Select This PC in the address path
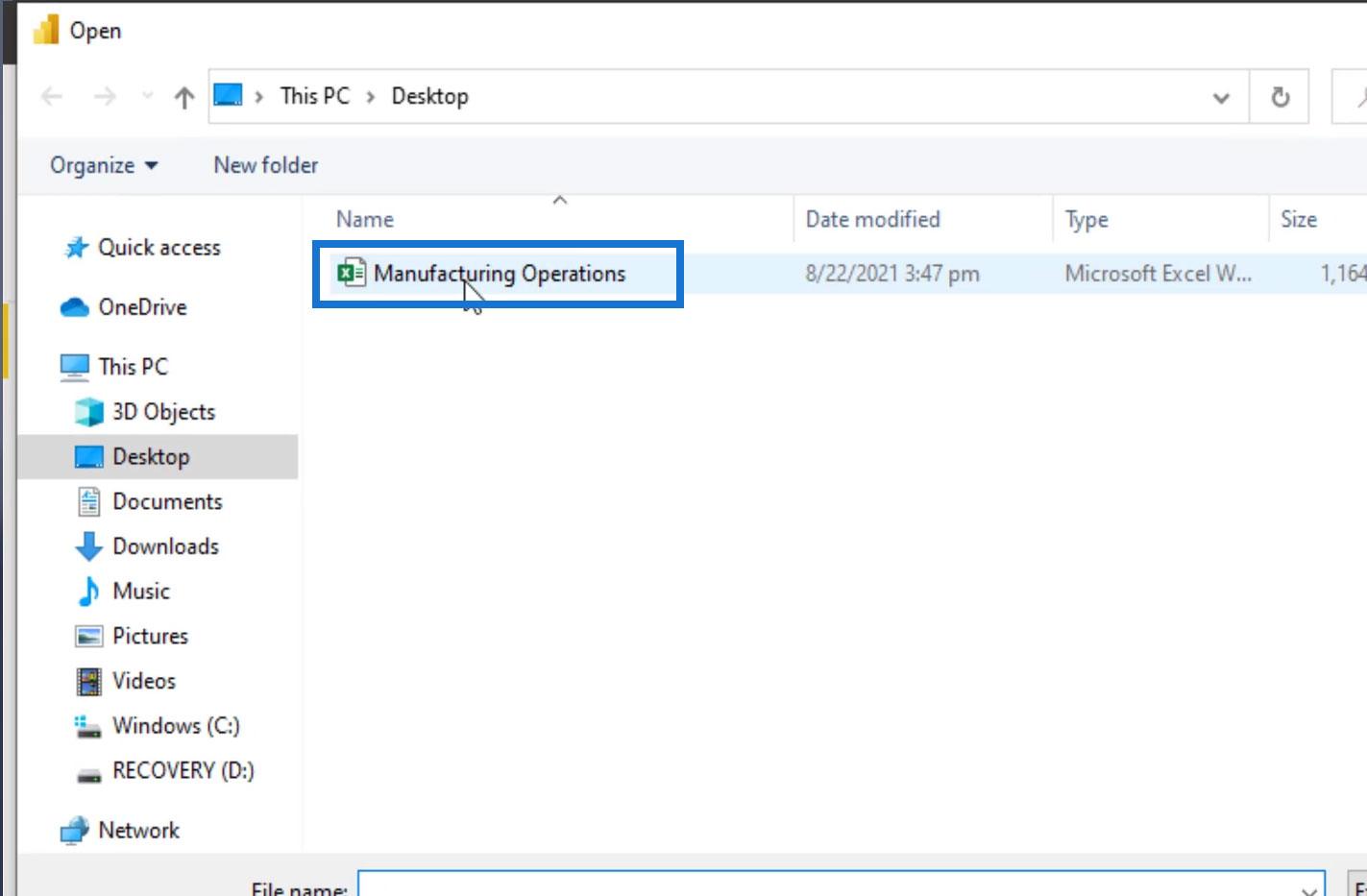Viewport: 1367px width, 896px height. pyautogui.click(x=315, y=96)
